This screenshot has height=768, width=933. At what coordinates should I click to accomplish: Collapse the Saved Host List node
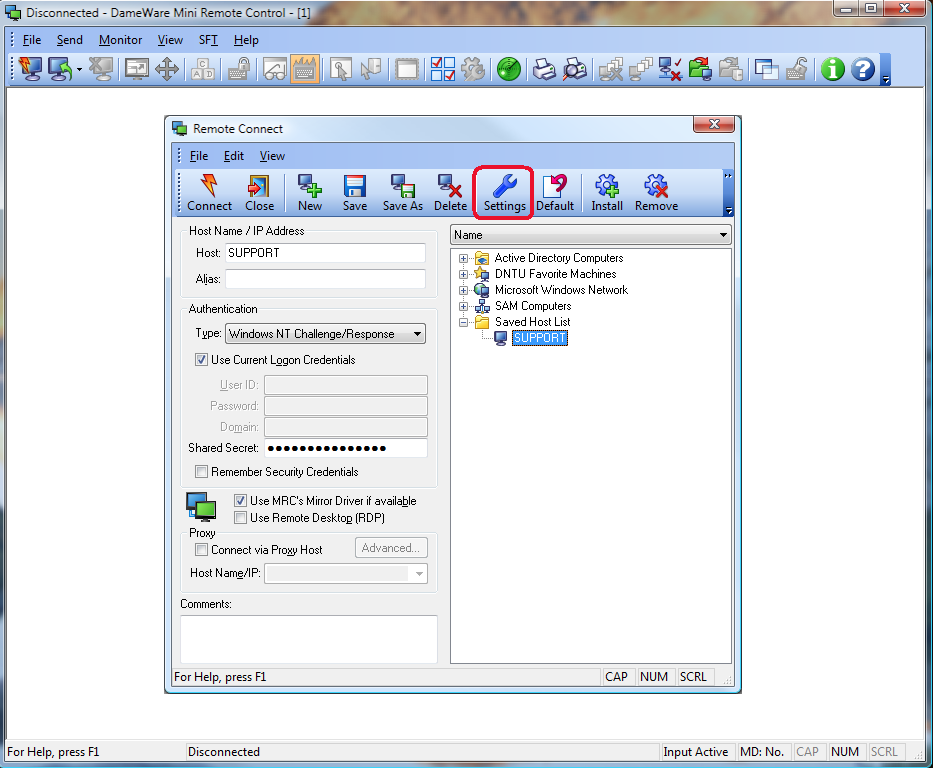(462, 322)
